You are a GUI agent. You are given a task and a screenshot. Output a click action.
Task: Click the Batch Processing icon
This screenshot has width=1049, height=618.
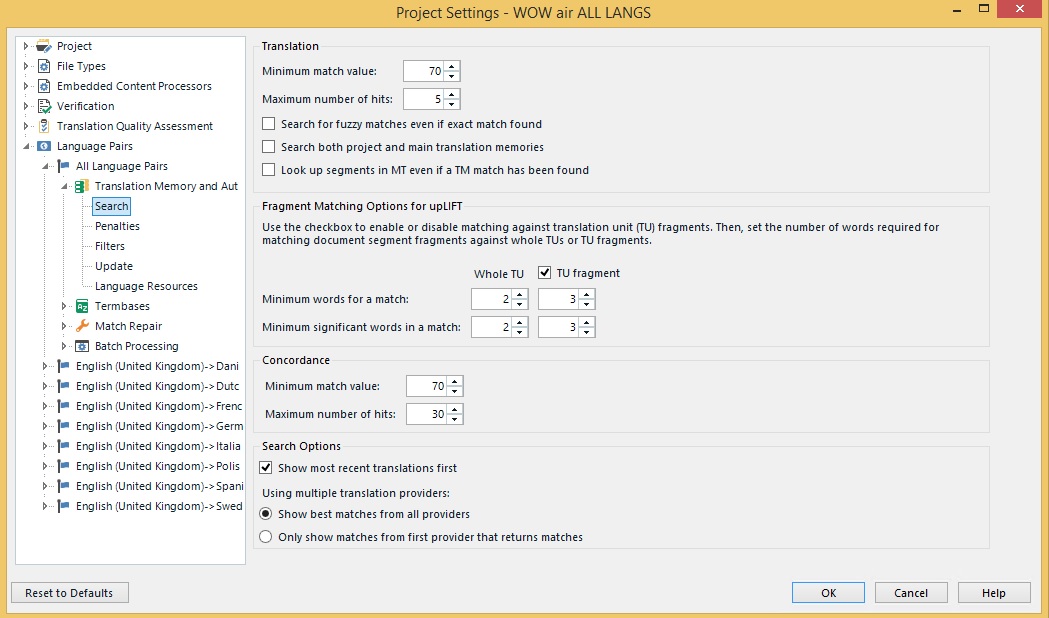pos(82,346)
